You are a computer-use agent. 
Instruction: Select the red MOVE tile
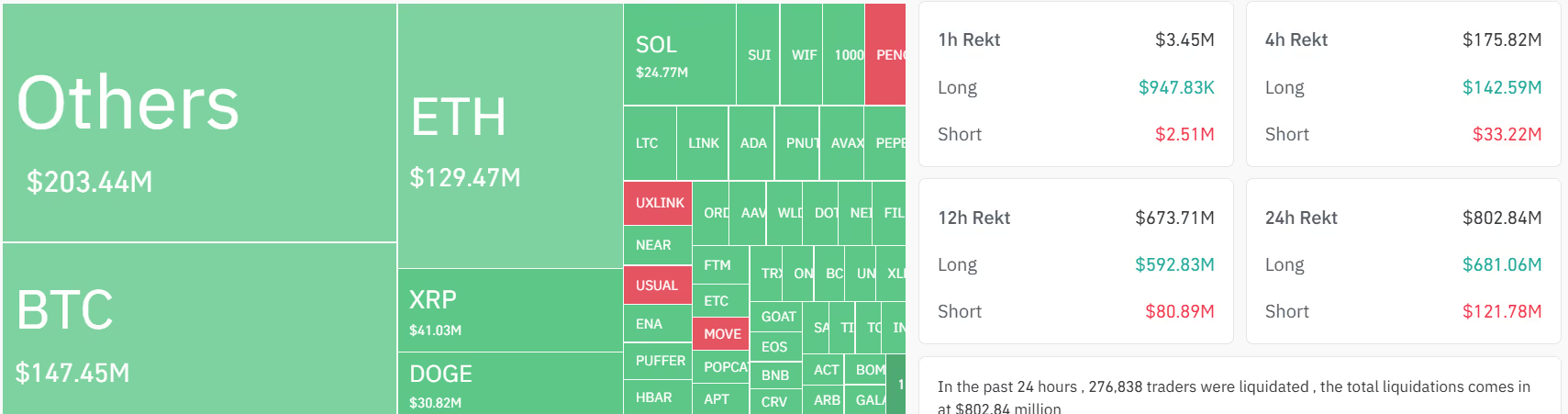pos(721,334)
